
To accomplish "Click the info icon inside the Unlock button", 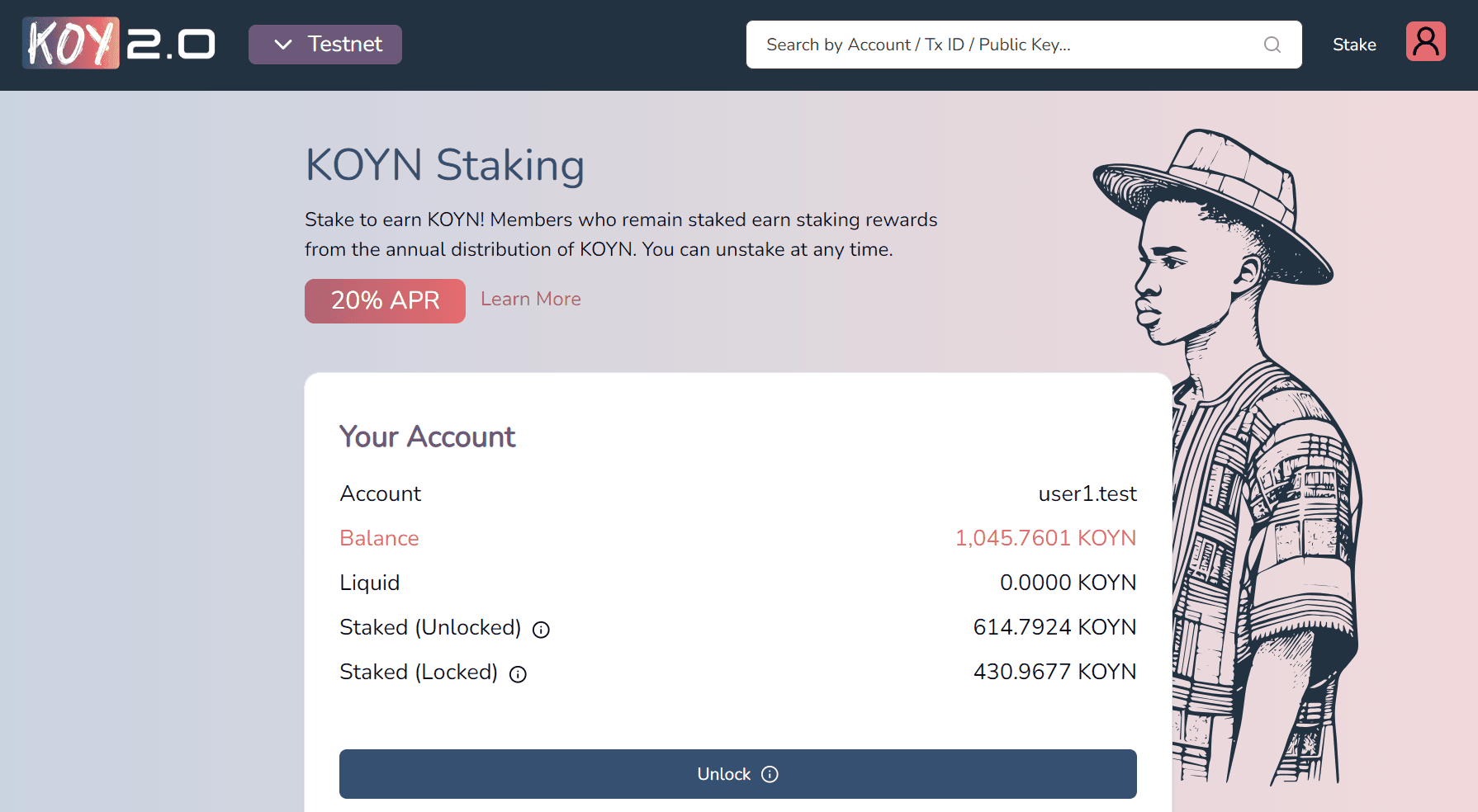I will point(770,774).
